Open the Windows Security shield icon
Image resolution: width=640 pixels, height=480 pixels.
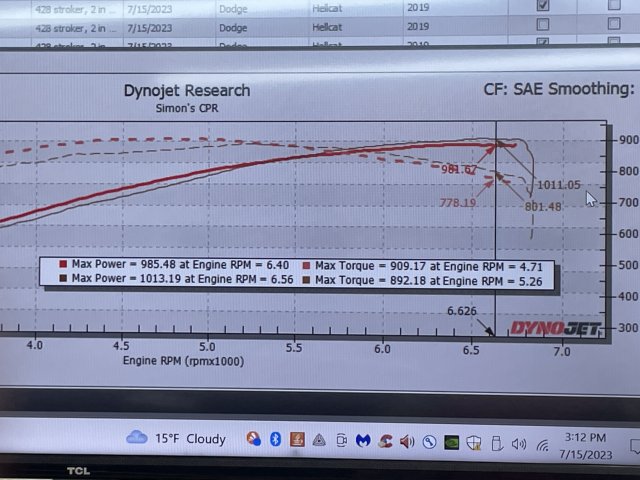(x=473, y=443)
